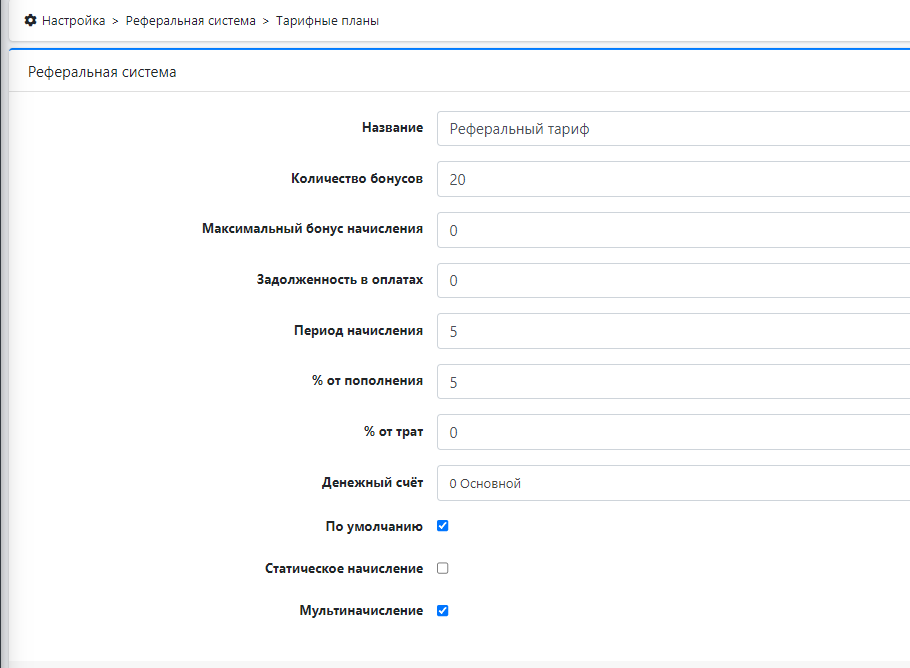This screenshot has width=910, height=668.
Task: Click the Денежный счёт label
Action: [x=372, y=482]
